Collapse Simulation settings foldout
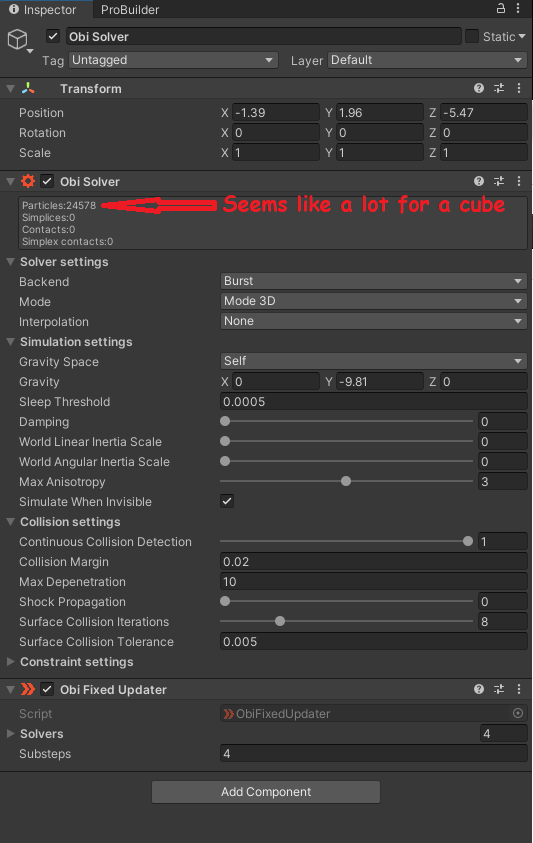This screenshot has width=533, height=843. [10, 342]
